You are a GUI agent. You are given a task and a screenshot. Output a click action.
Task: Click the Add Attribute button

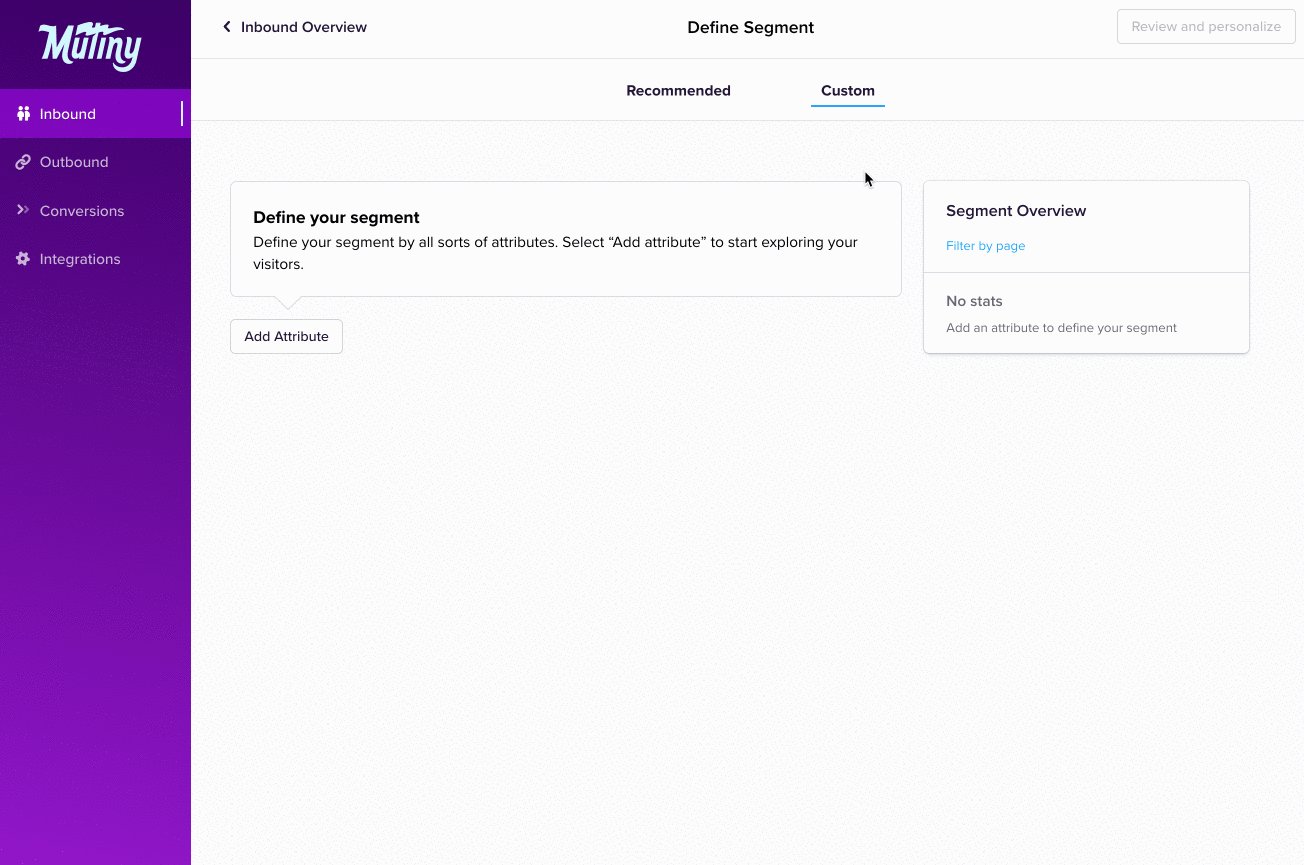coord(286,337)
